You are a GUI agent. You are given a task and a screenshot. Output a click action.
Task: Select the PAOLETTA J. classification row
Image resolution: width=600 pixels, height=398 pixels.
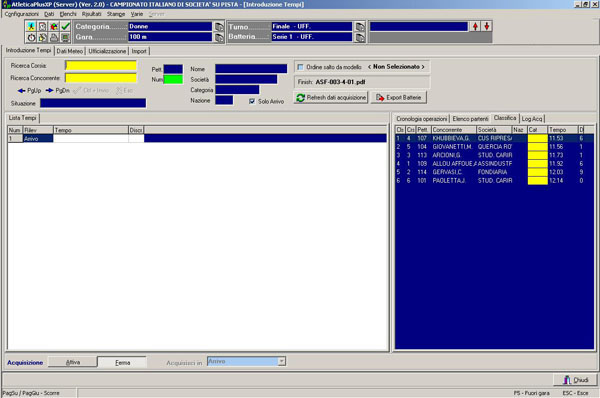pos(494,180)
